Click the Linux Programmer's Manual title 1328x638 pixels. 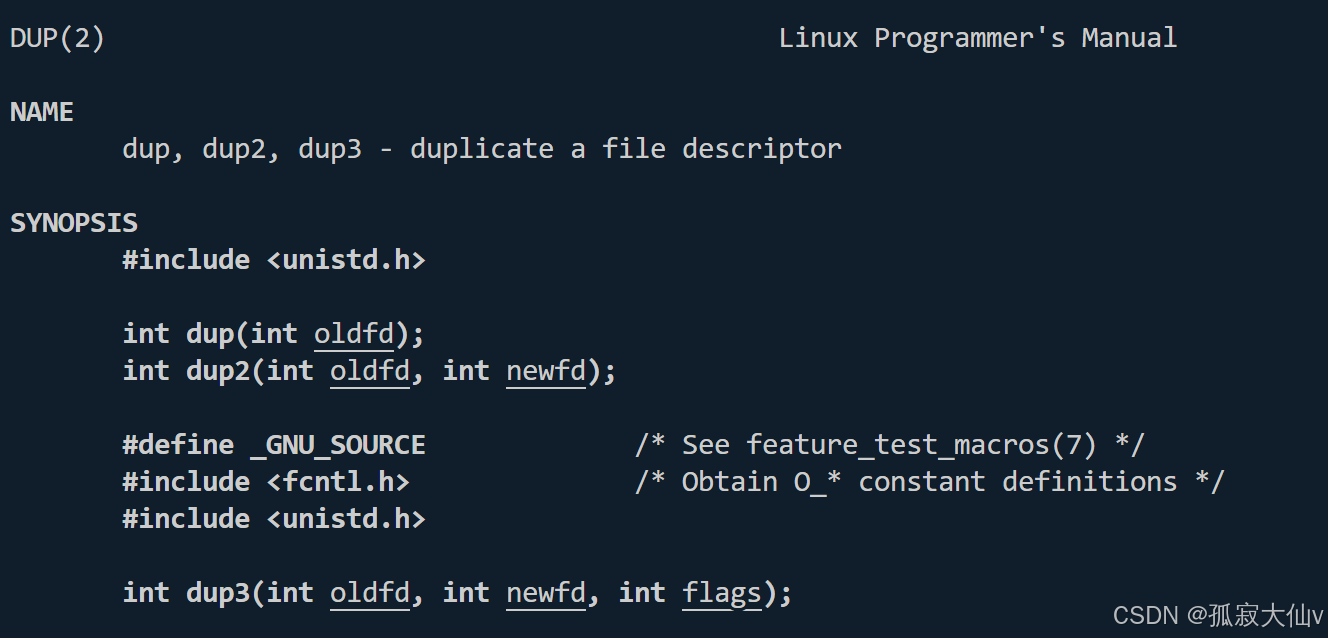coord(977,38)
